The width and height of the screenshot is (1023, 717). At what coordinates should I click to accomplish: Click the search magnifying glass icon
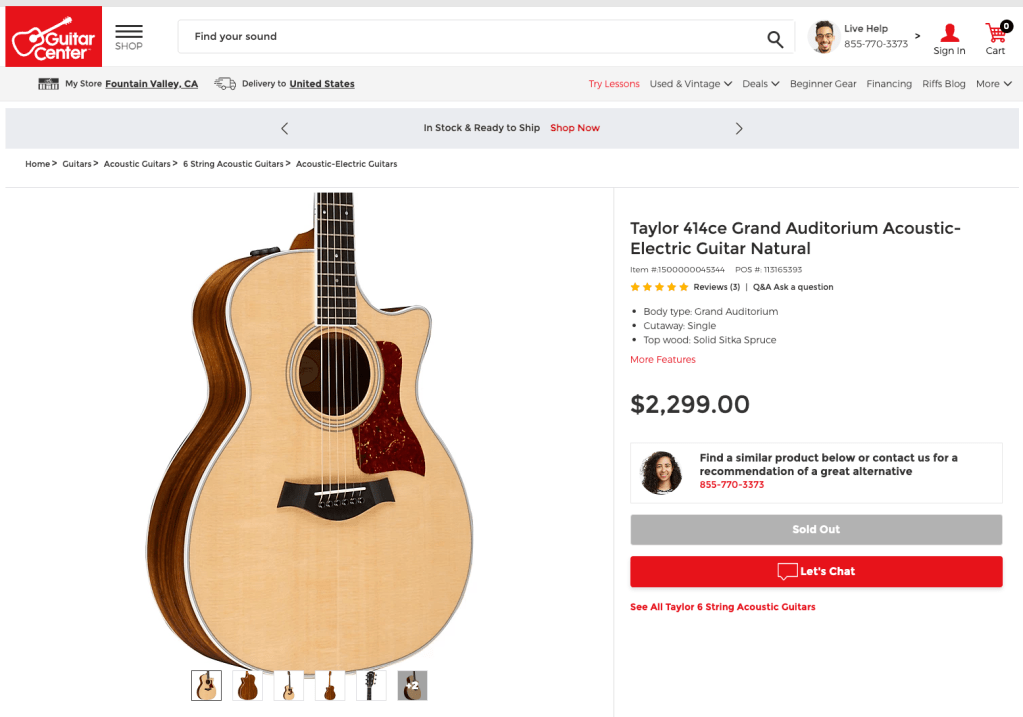pos(775,39)
